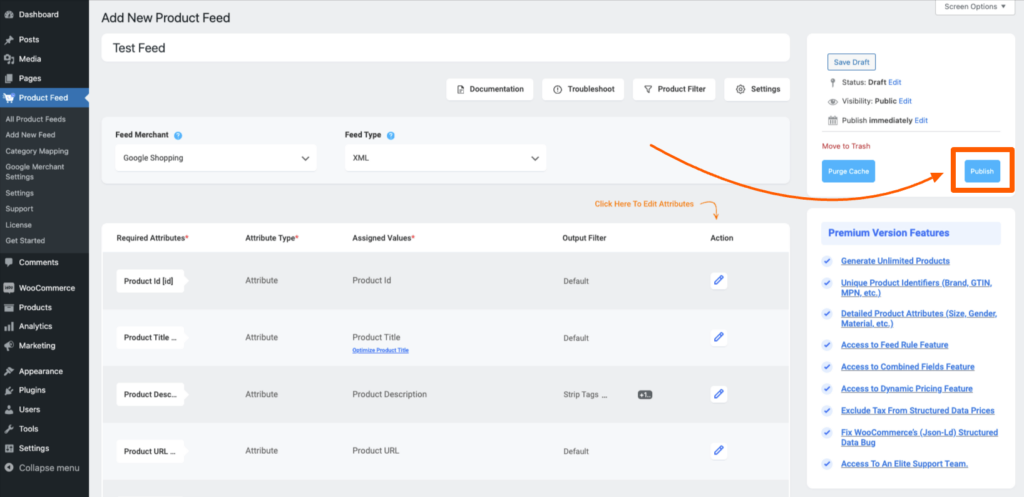The image size is (1024, 497).
Task: Edit the Product URL row pencil icon
Action: pos(719,451)
